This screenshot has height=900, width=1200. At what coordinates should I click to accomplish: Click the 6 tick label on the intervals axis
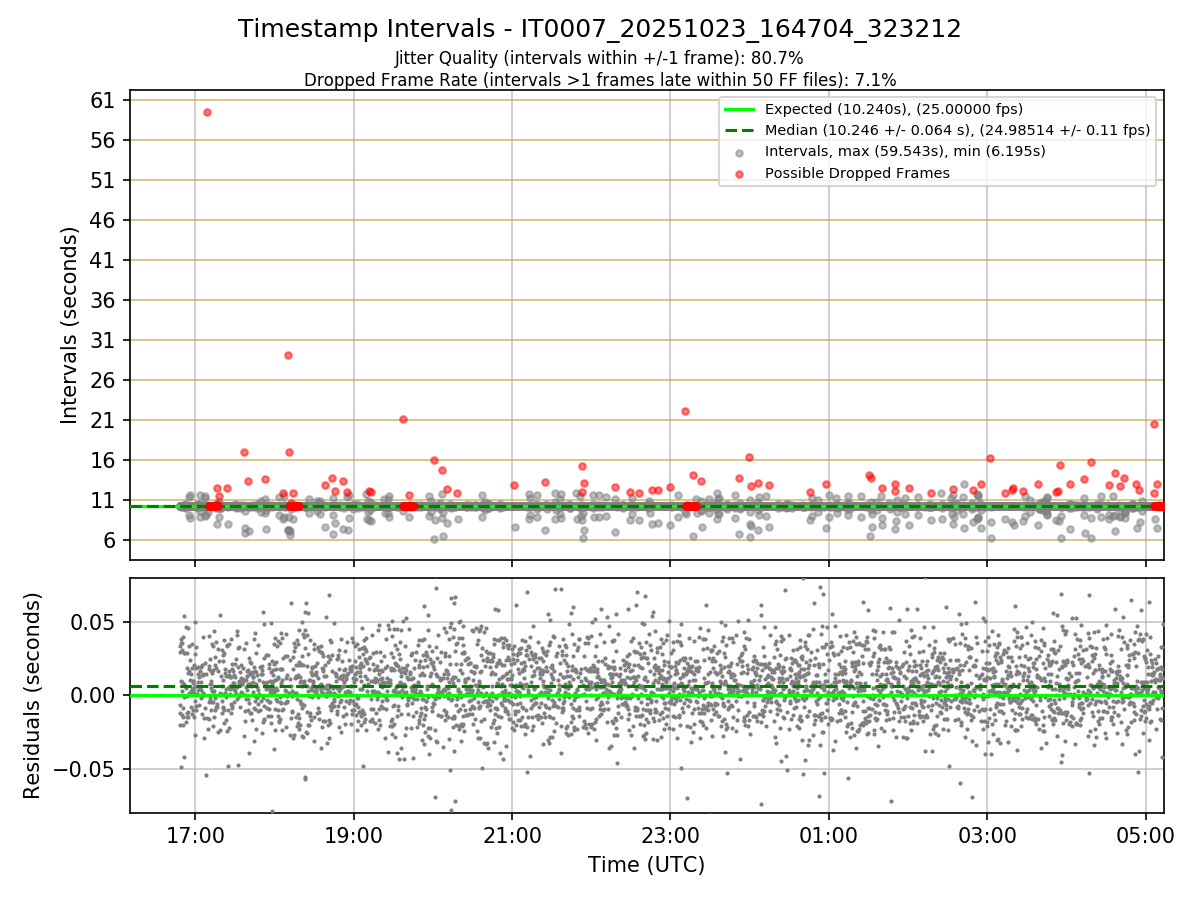coord(111,540)
